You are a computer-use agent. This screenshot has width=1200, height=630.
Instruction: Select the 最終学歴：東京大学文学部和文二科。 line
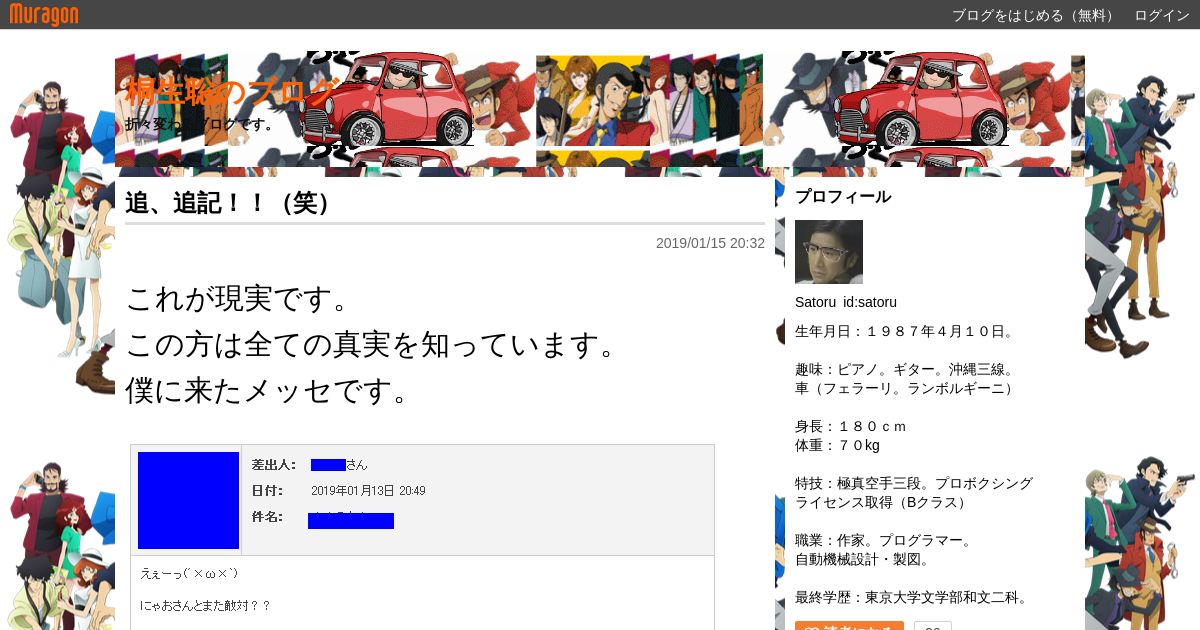(x=912, y=598)
